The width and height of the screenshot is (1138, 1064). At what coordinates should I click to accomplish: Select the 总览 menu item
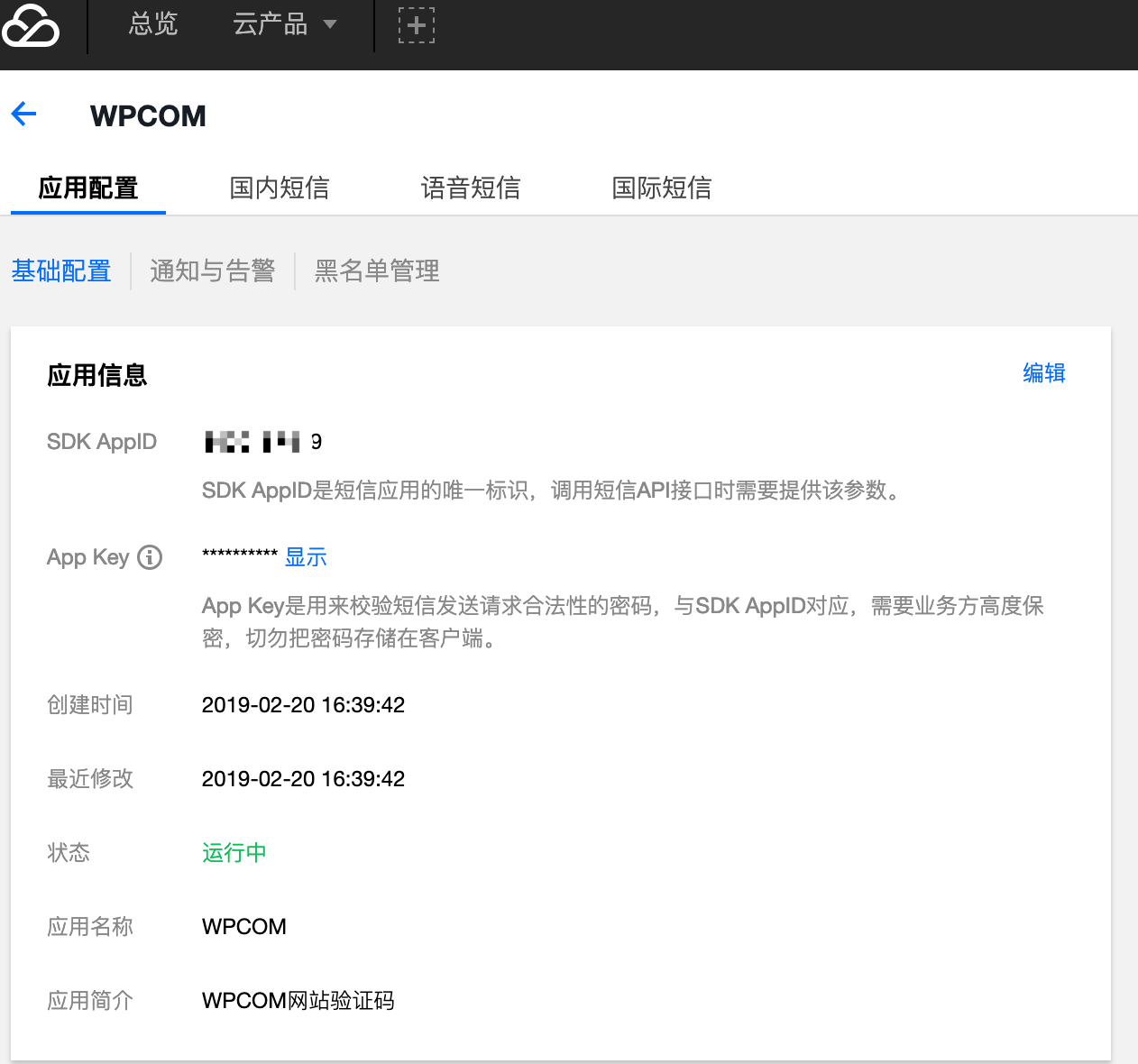[x=152, y=24]
